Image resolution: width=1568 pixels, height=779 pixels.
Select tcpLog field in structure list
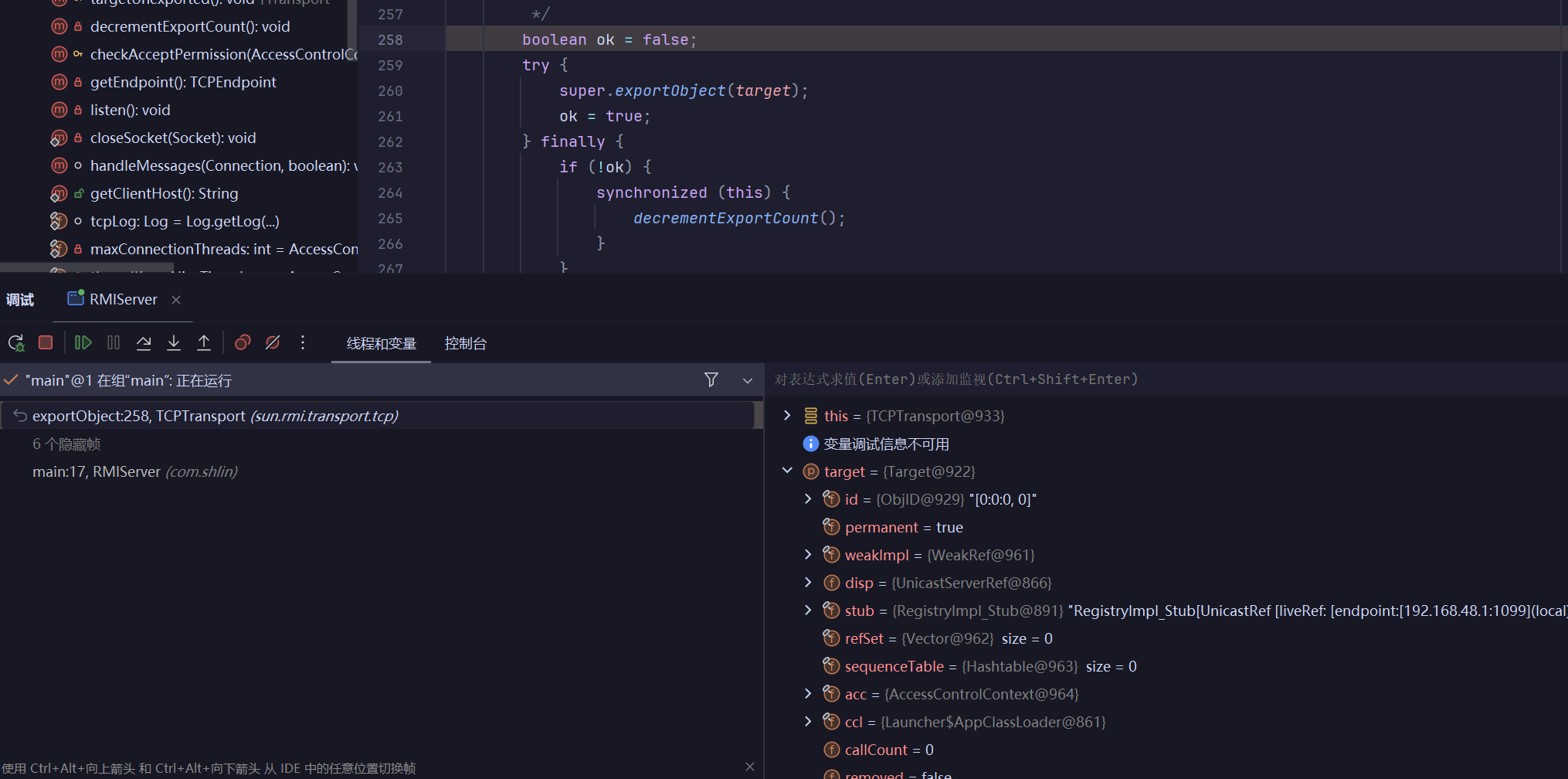tap(185, 221)
